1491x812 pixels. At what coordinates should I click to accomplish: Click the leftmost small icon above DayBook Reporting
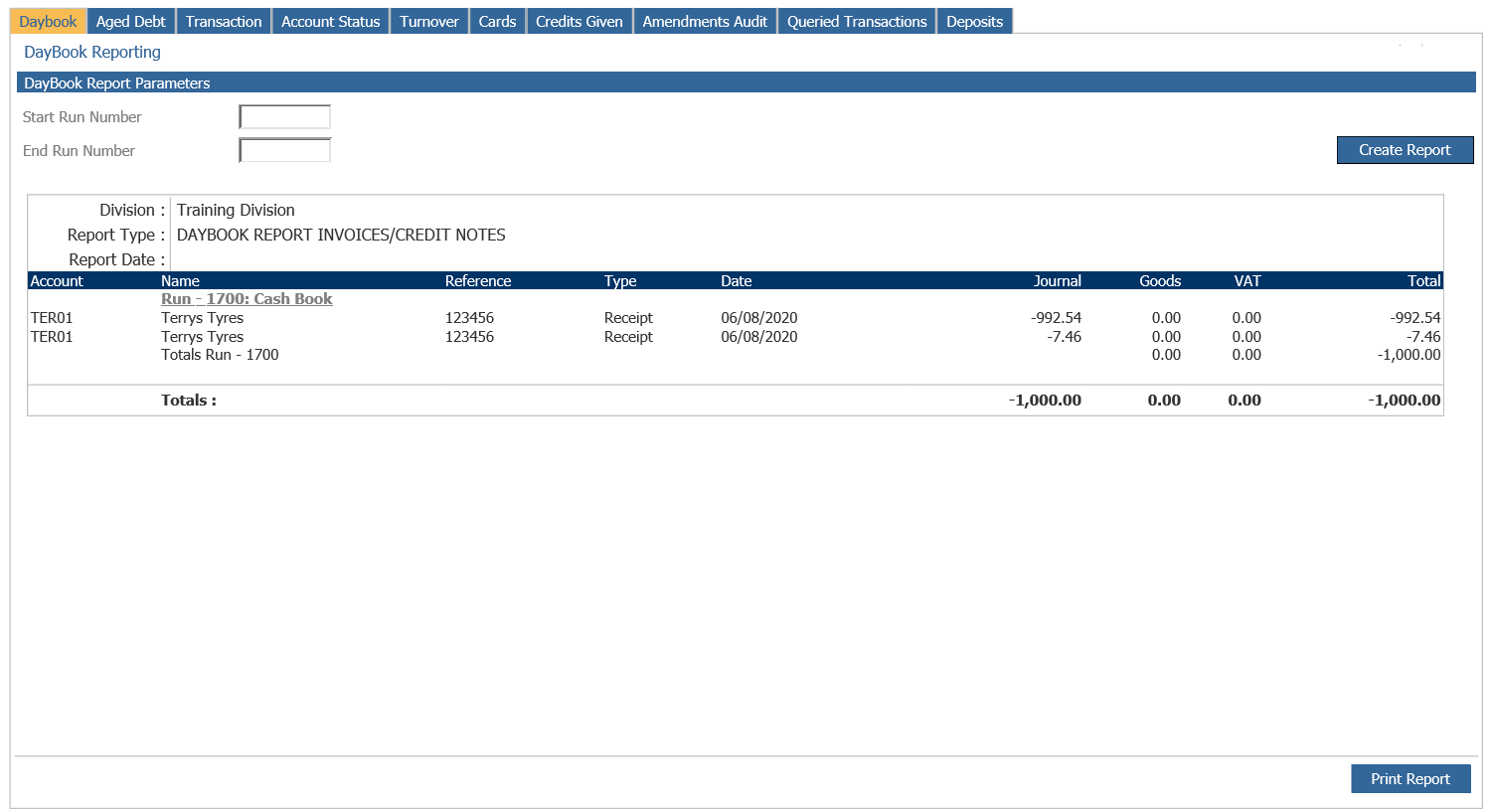[1400, 45]
